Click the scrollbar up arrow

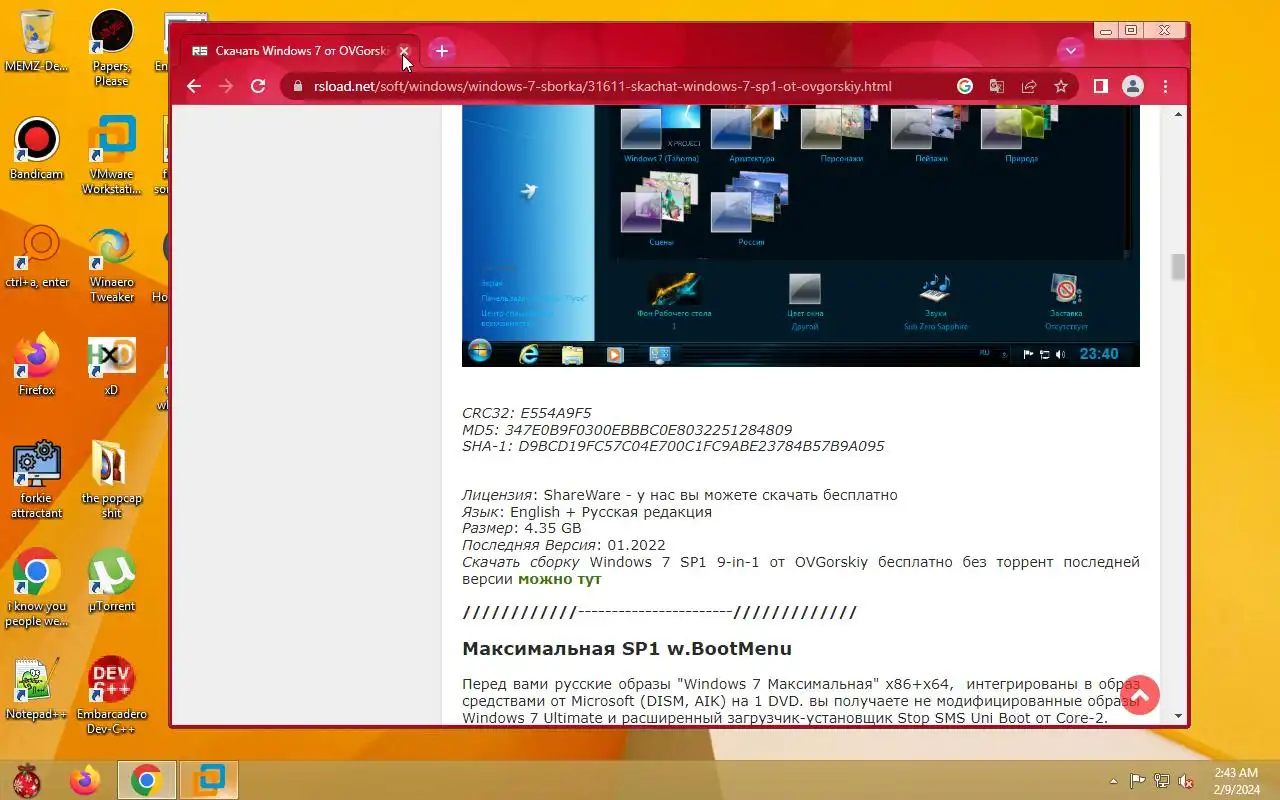(1178, 113)
